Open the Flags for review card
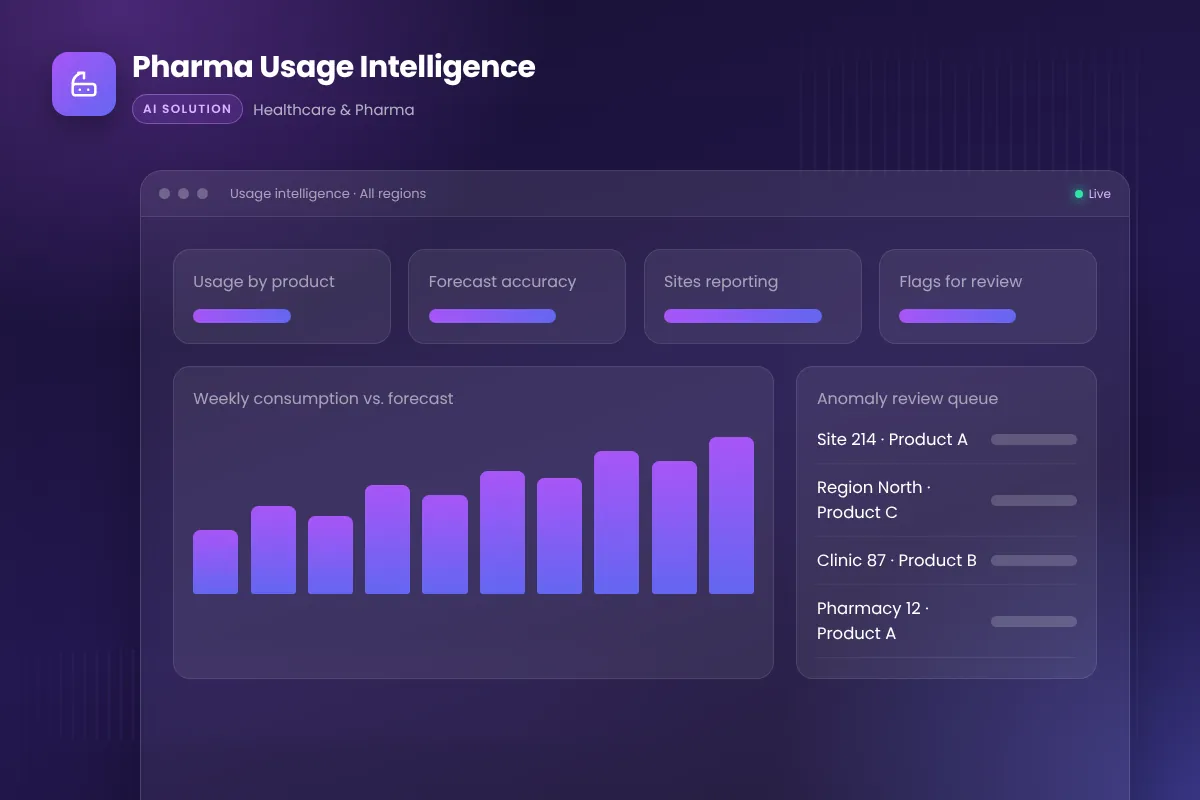The height and width of the screenshot is (800, 1200). click(988, 296)
